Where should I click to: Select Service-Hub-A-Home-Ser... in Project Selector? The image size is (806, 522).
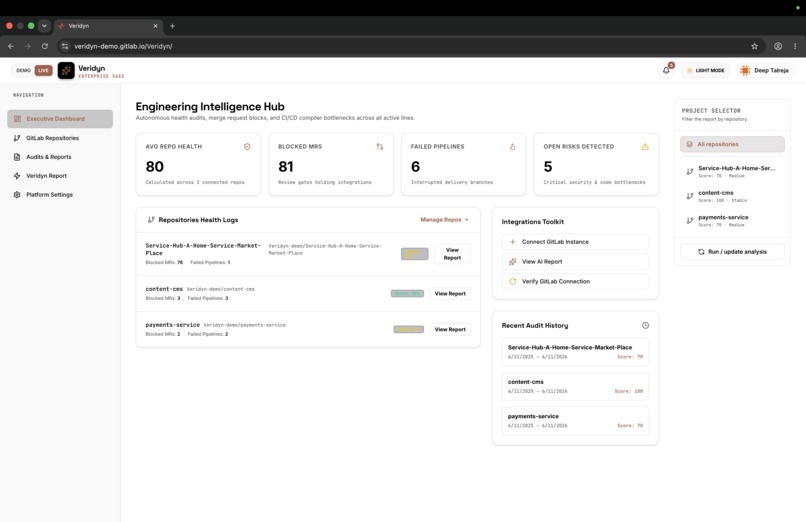[732, 172]
